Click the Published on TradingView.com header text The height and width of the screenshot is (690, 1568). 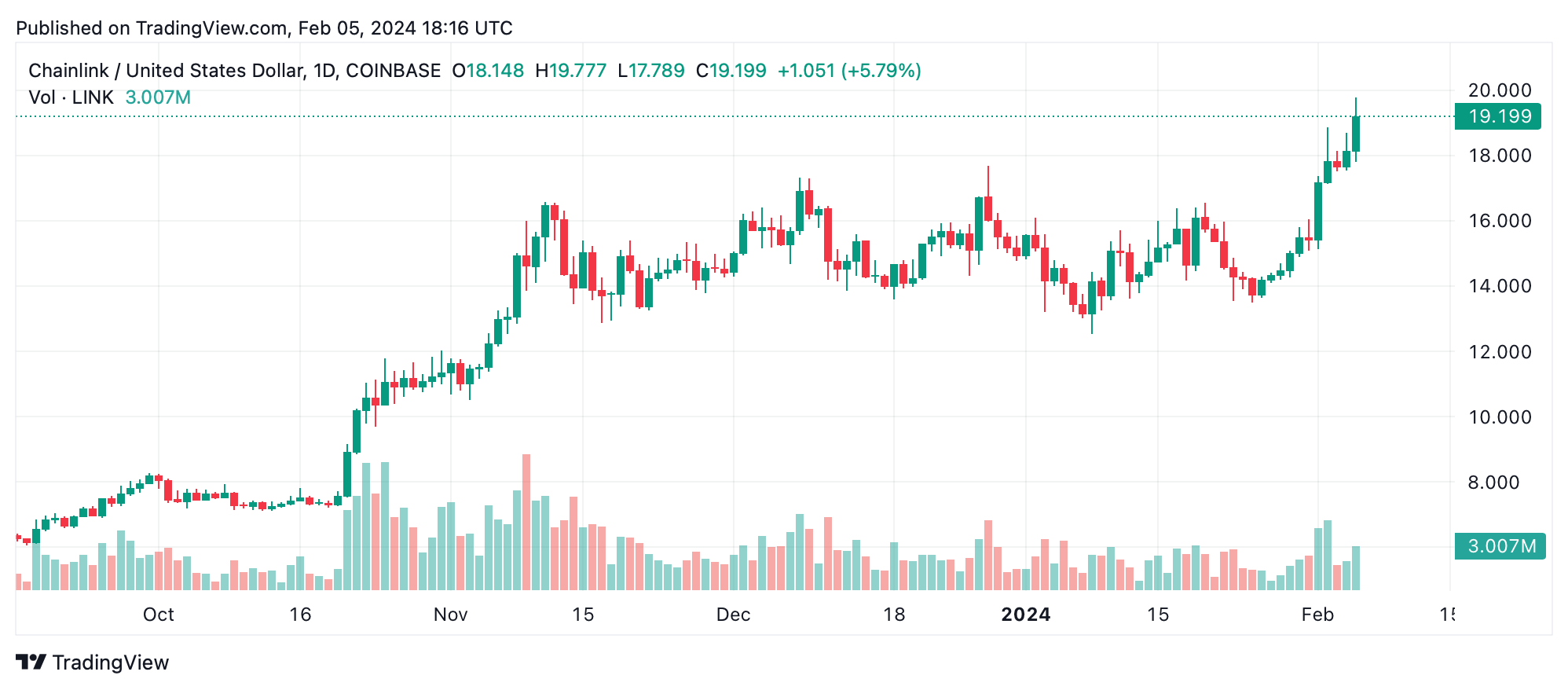(264, 28)
